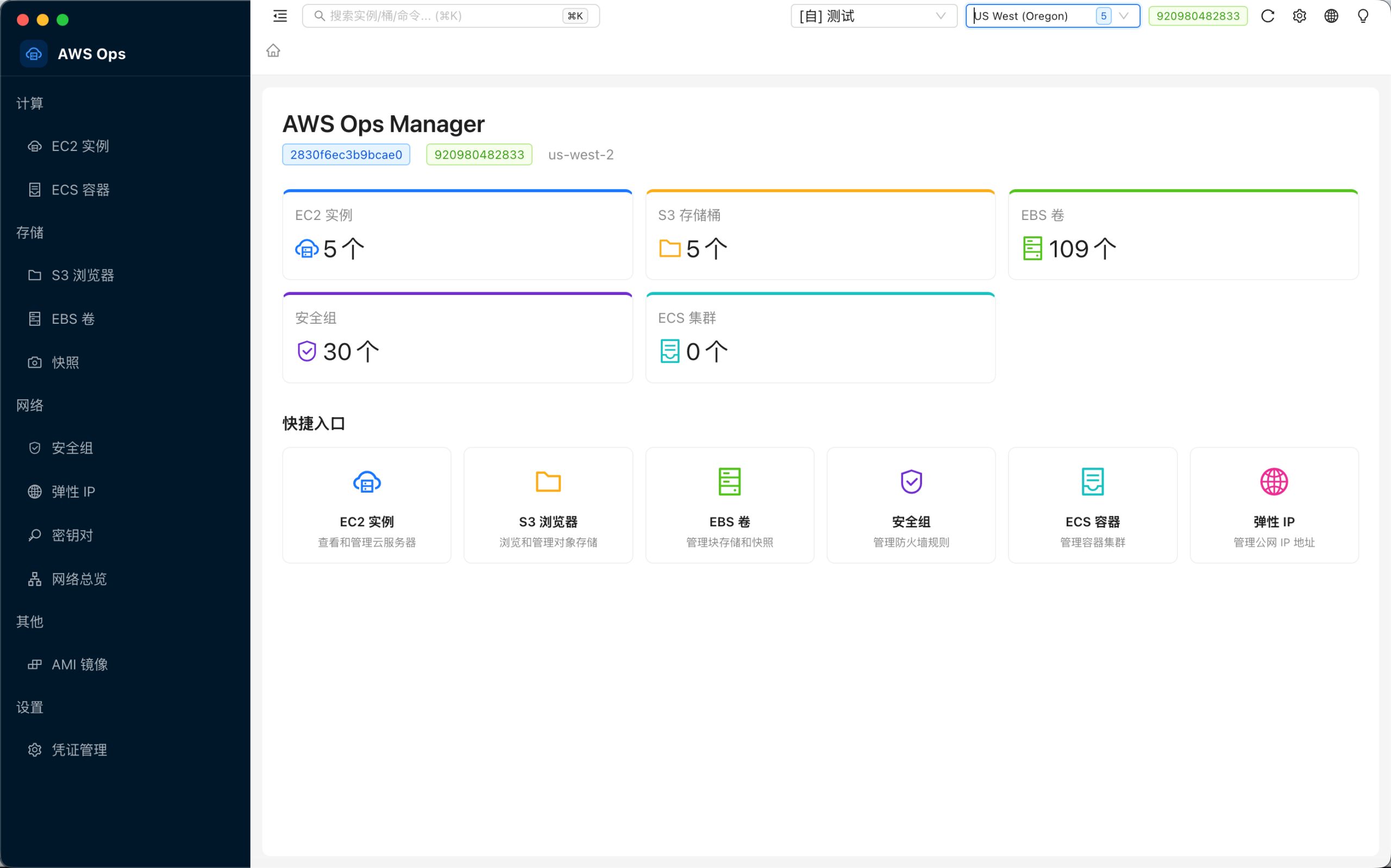Viewport: 1391px width, 868px height.
Task: Click the folder icon in S3 stat card
Action: click(670, 249)
